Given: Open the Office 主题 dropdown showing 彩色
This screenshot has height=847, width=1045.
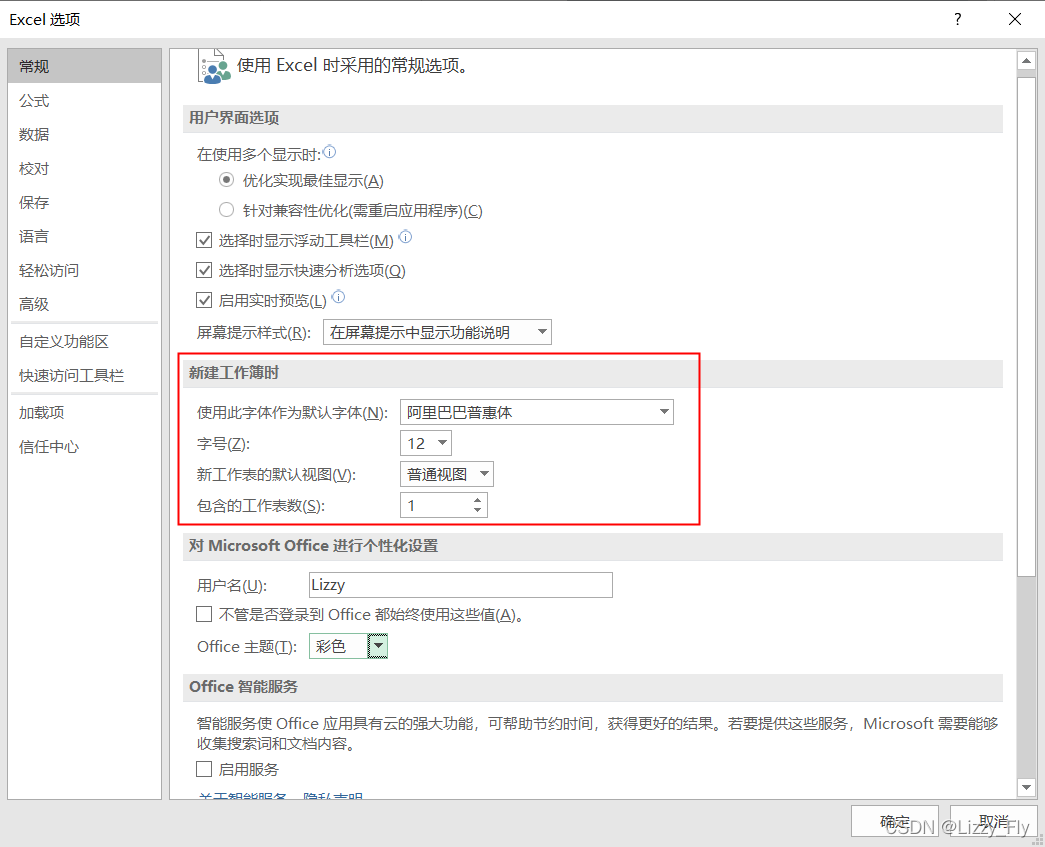Looking at the screenshot, I should [377, 645].
